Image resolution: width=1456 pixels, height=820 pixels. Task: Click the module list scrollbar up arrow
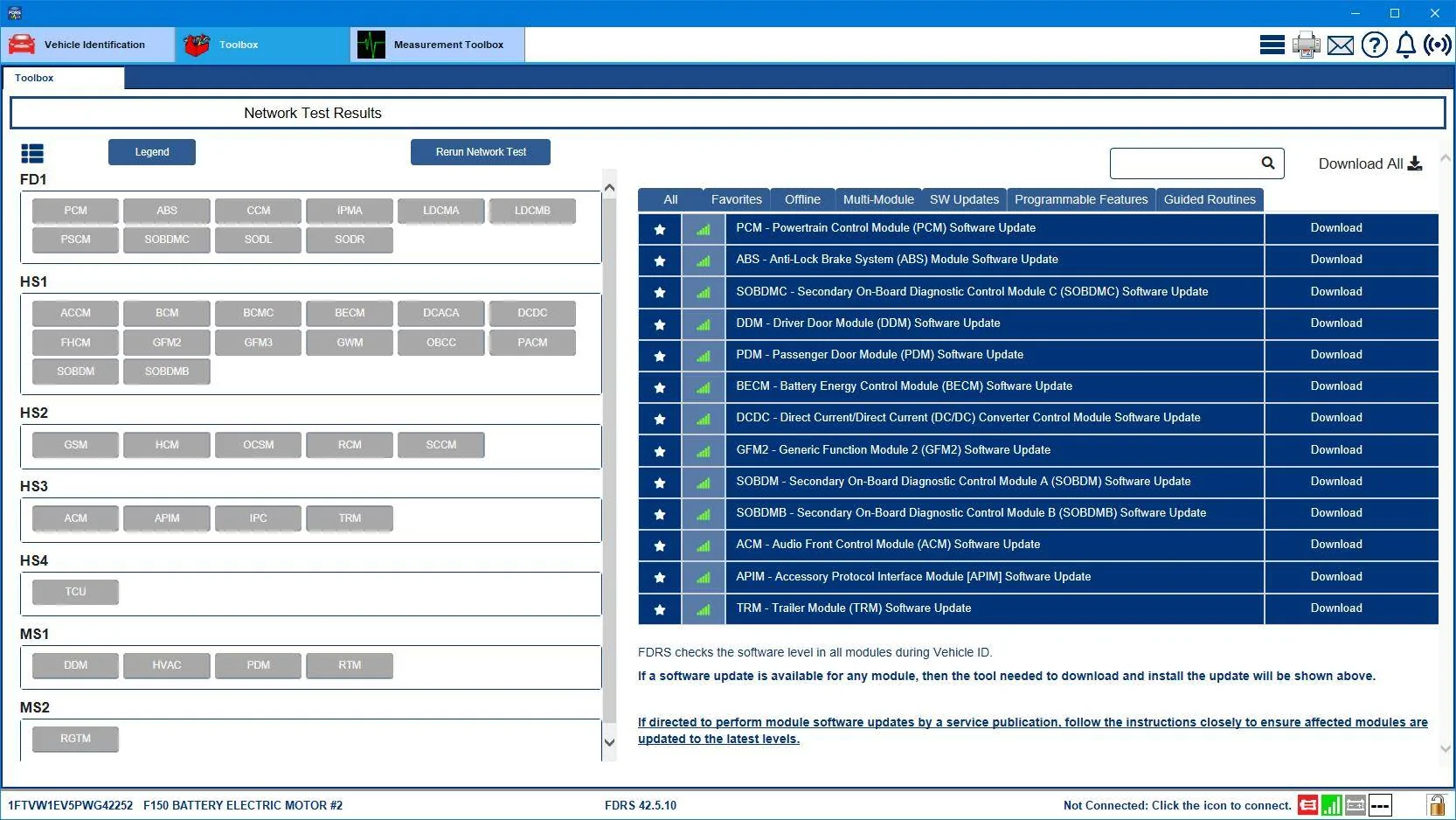pyautogui.click(x=609, y=187)
